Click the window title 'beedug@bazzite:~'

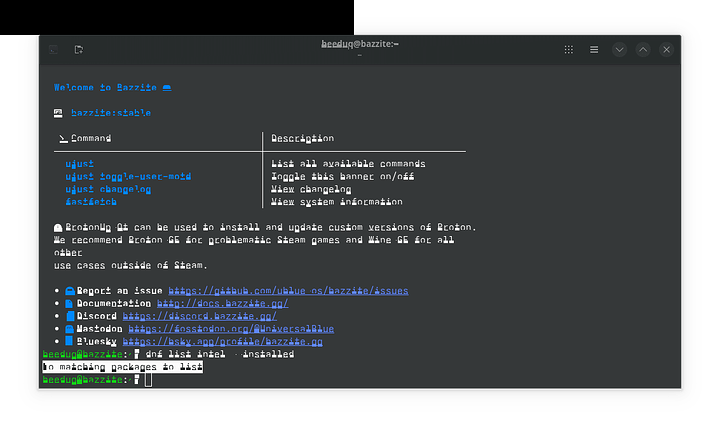[360, 44]
